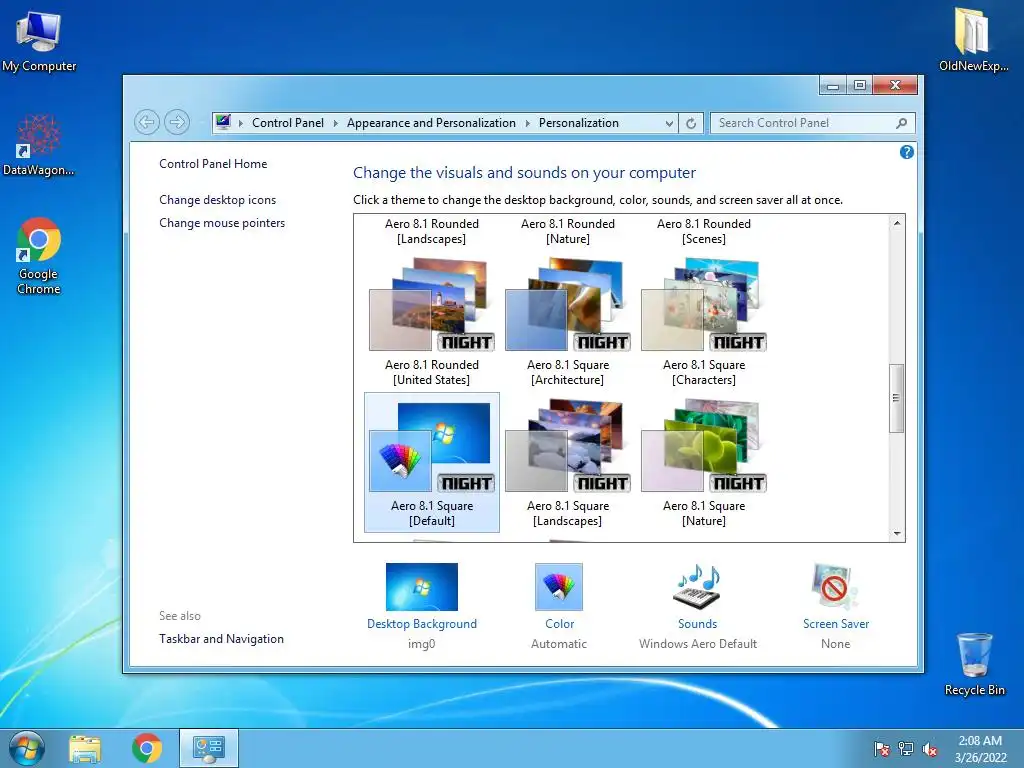Click the Screen Saver link text
The width and height of the screenshot is (1024, 768).
[836, 624]
